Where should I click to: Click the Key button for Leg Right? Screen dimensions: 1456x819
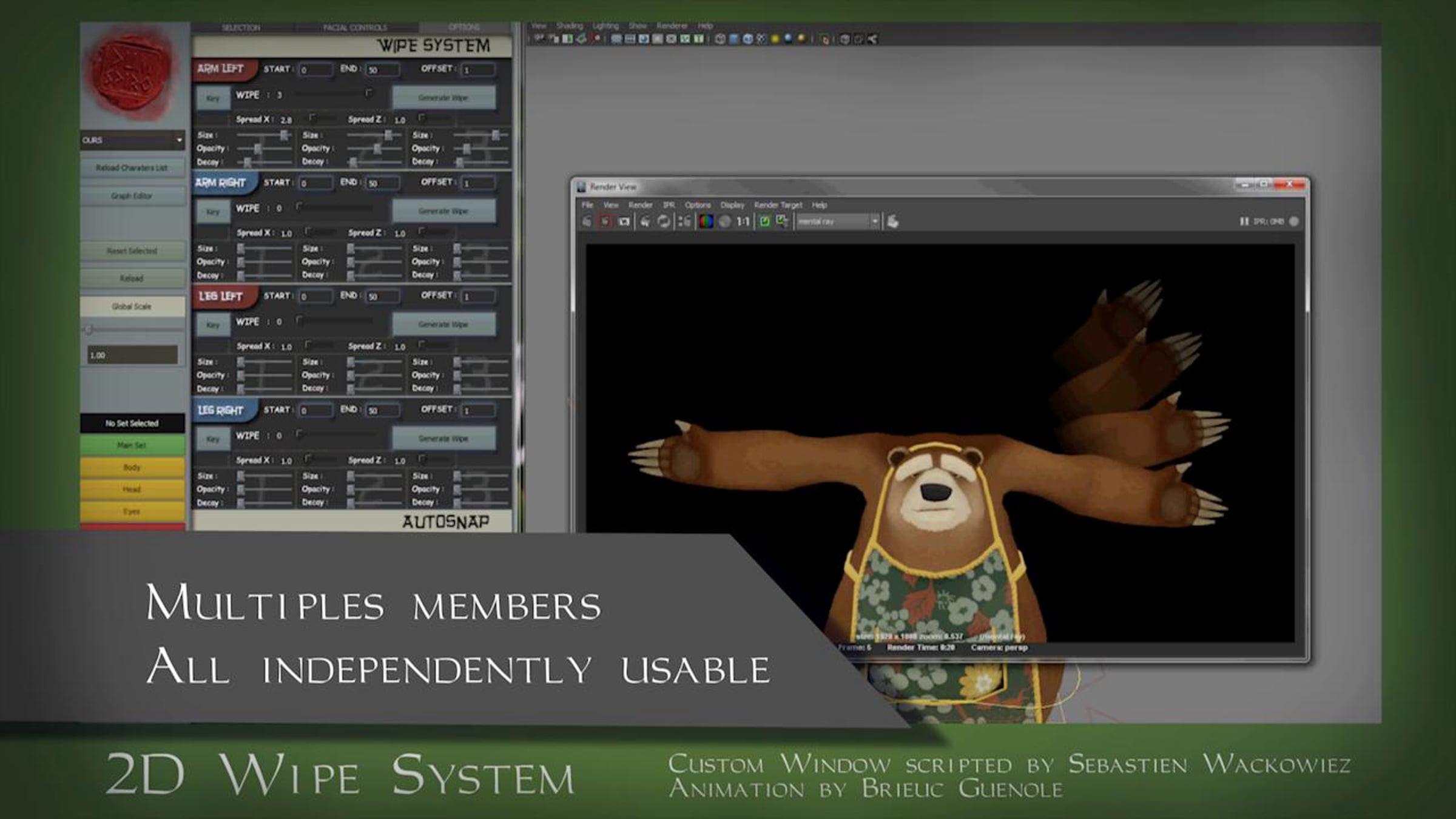click(x=213, y=439)
